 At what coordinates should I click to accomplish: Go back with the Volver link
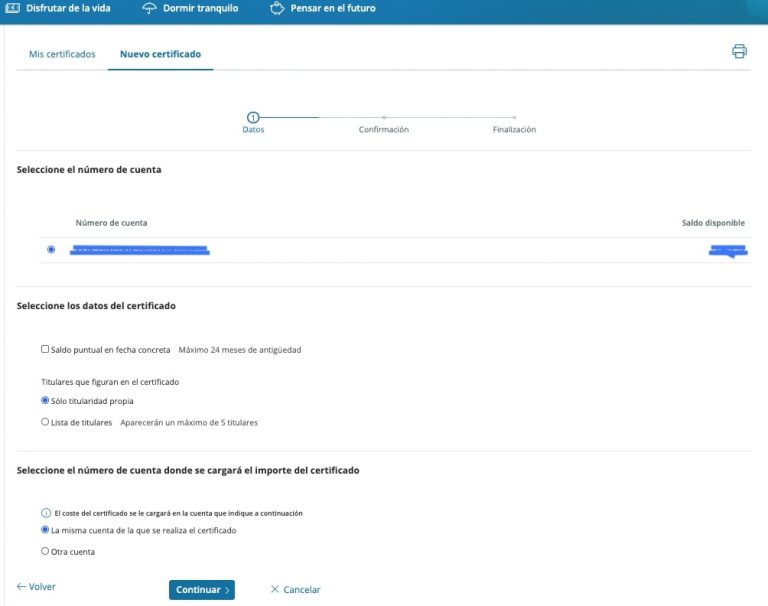[36, 586]
